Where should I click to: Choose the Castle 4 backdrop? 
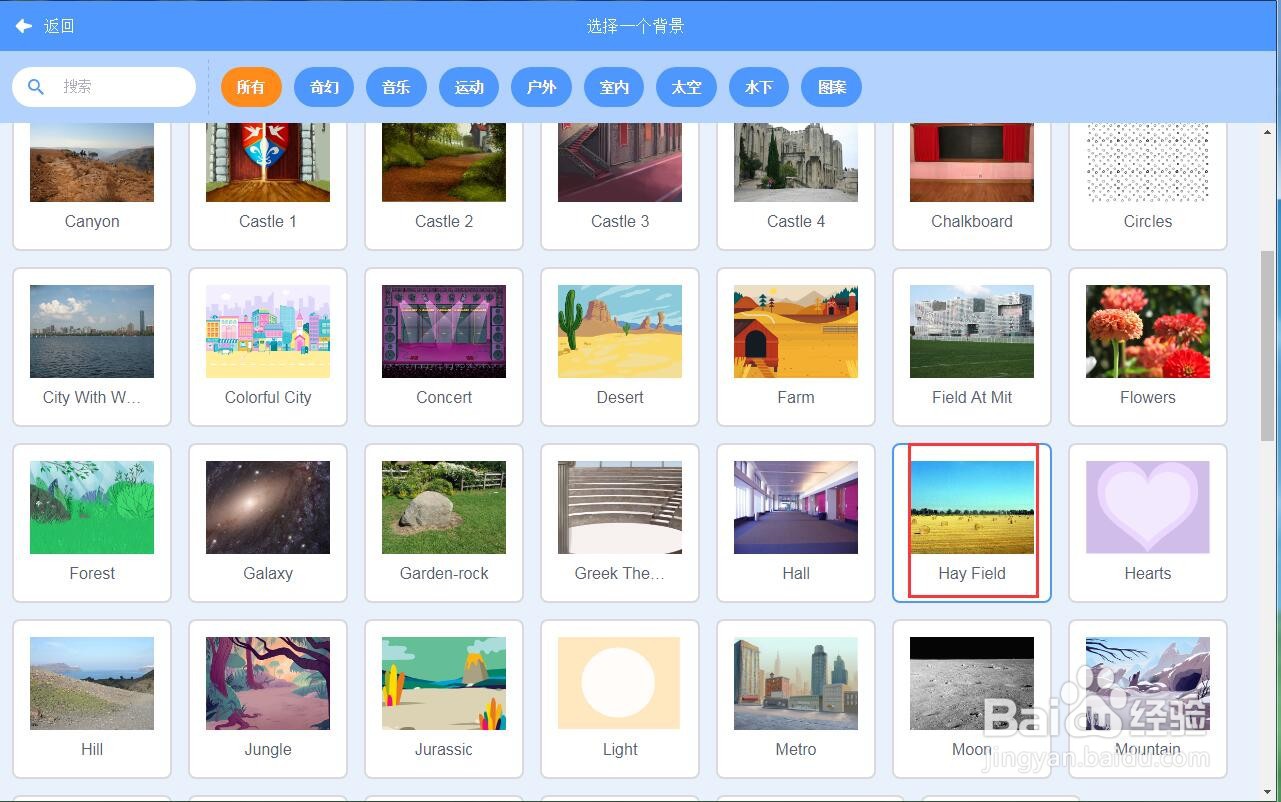point(796,185)
